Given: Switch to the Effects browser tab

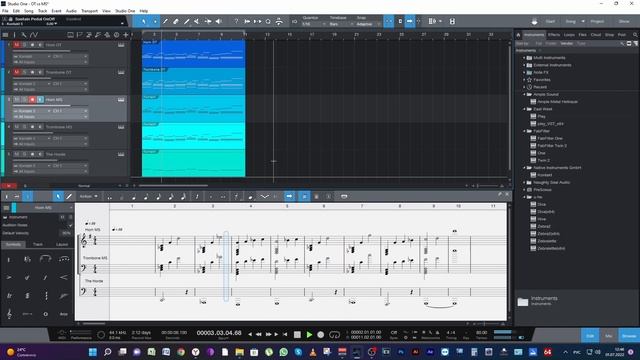Looking at the screenshot, I should click(x=554, y=35).
